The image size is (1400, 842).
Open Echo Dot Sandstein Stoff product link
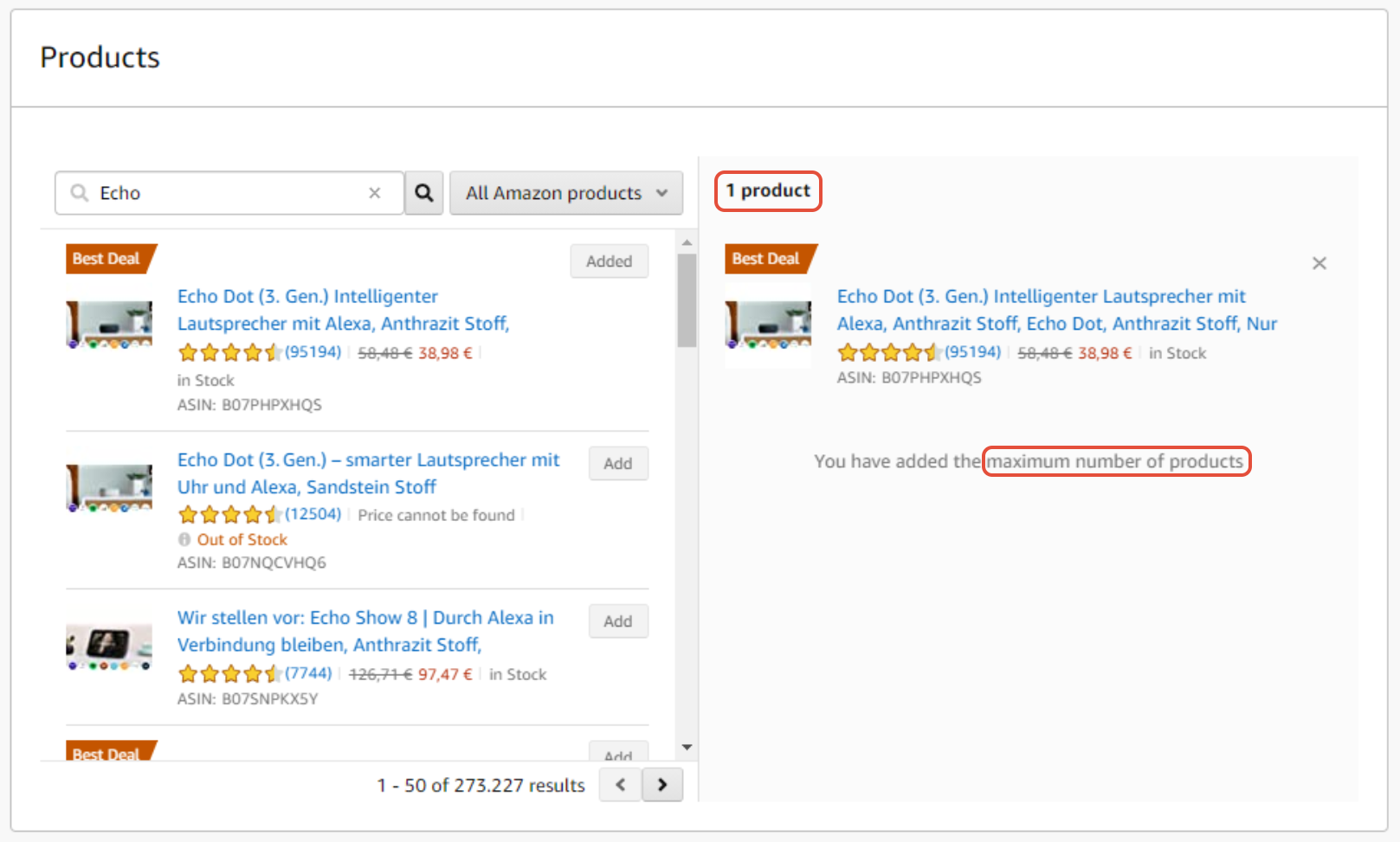tap(368, 473)
